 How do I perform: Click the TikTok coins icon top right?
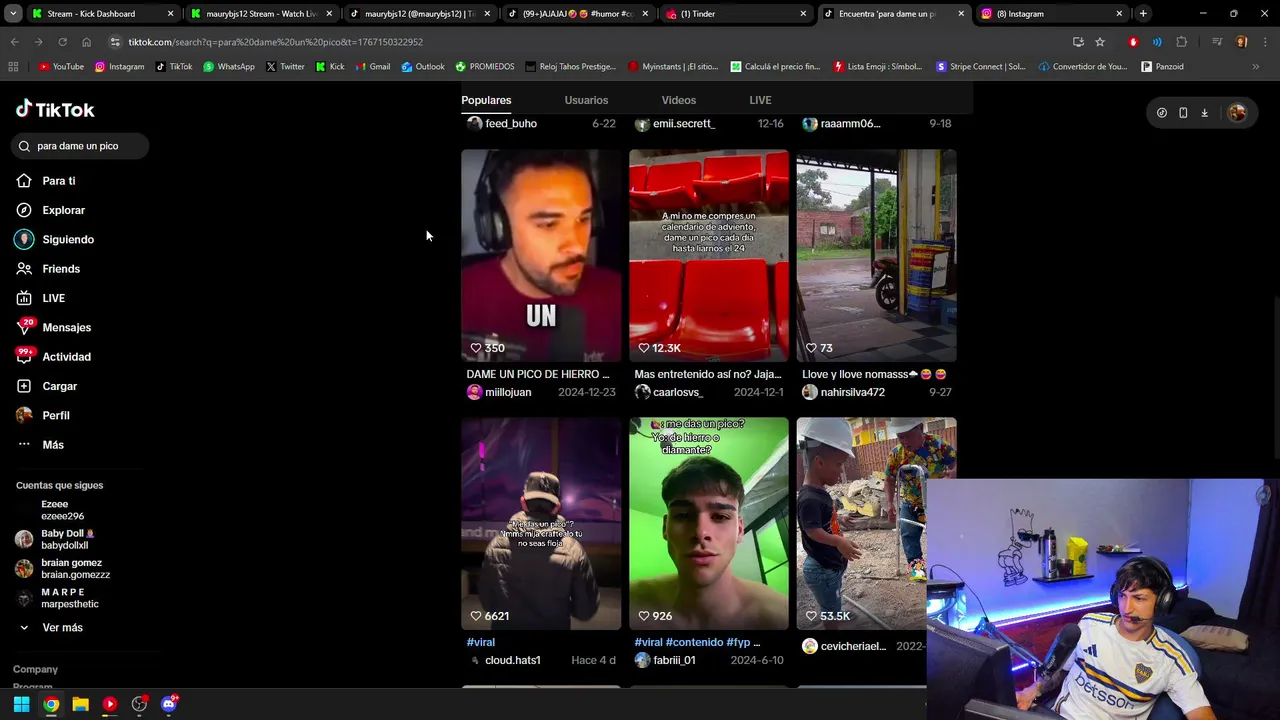click(x=1161, y=113)
